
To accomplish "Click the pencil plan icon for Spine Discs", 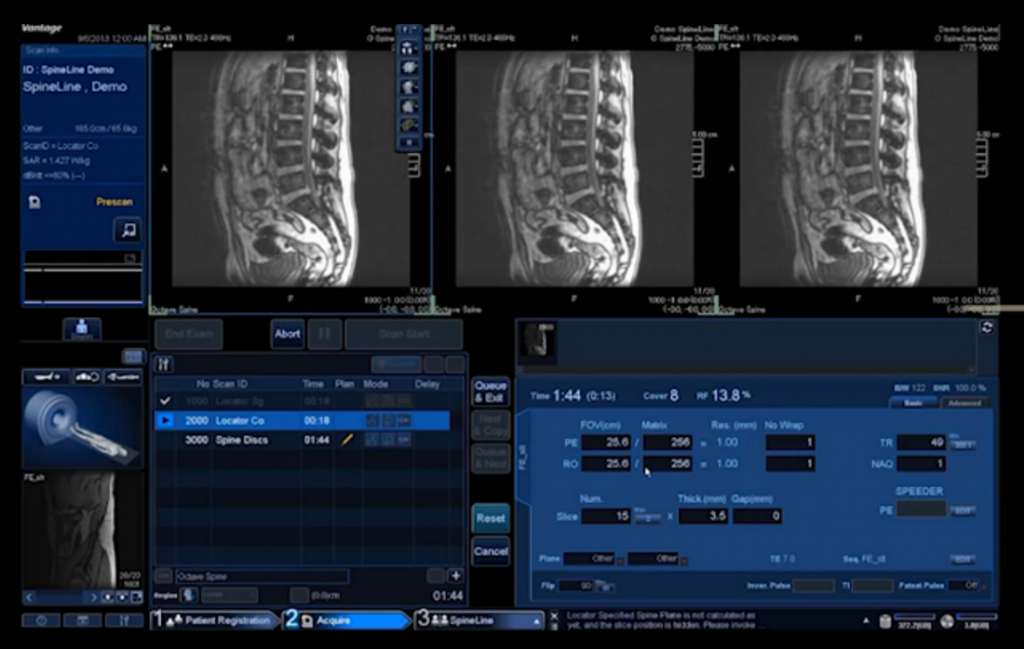I will click(347, 440).
